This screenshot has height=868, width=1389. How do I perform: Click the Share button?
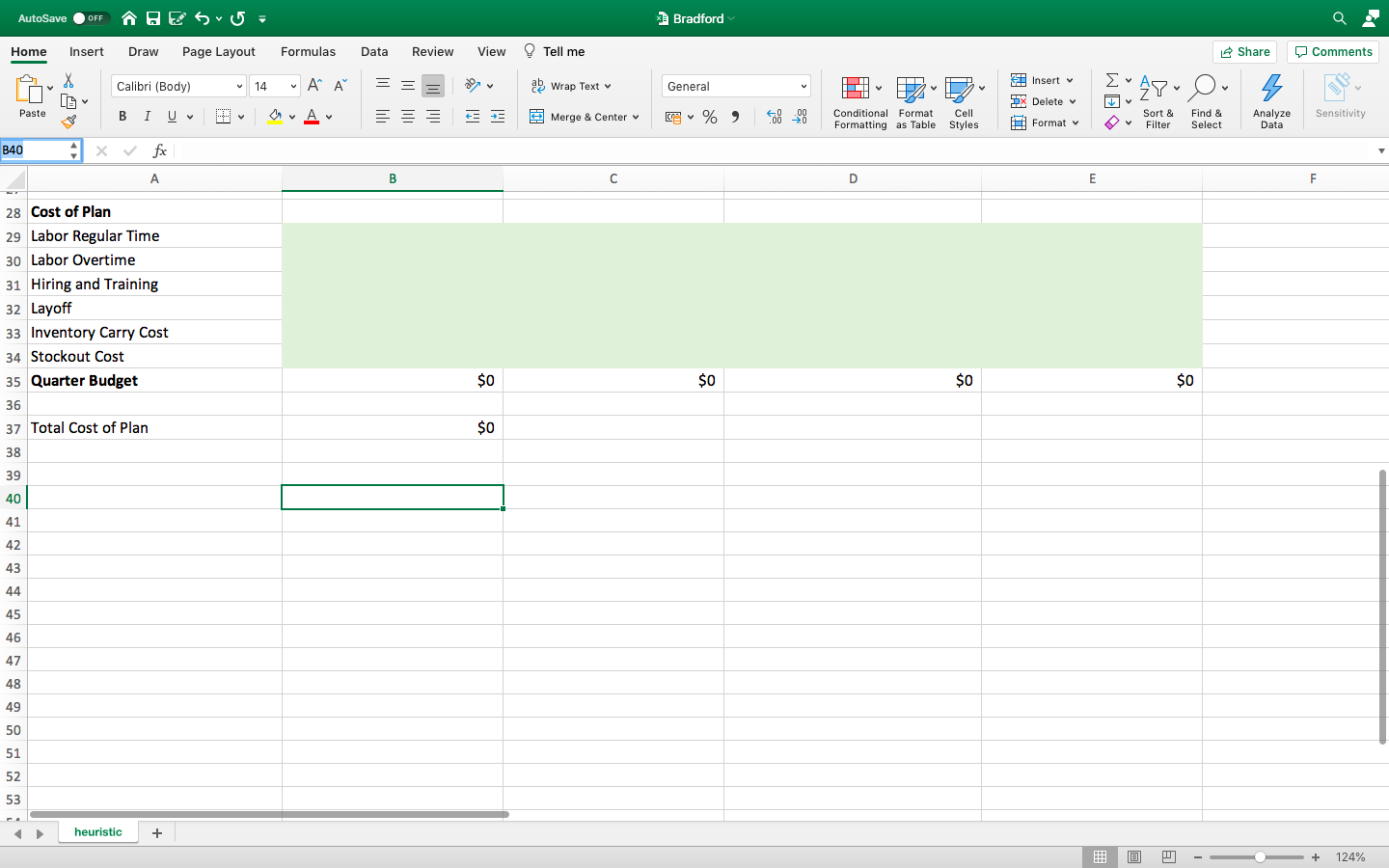coord(1244,51)
